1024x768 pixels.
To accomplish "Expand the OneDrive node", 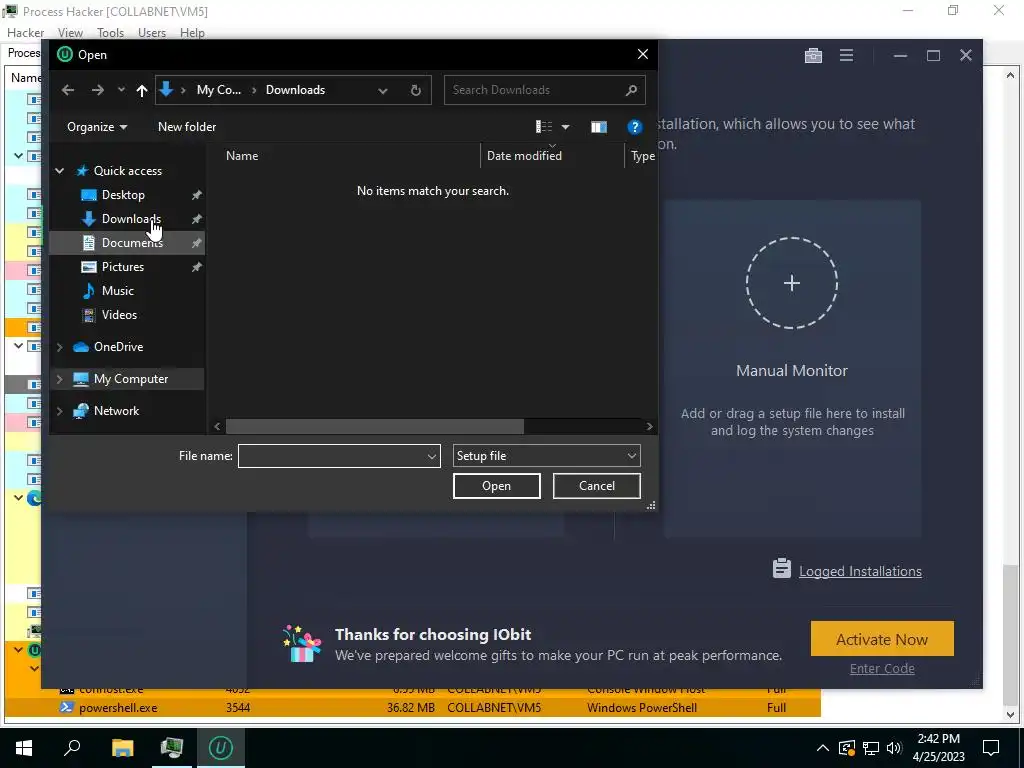I will click(x=59, y=347).
